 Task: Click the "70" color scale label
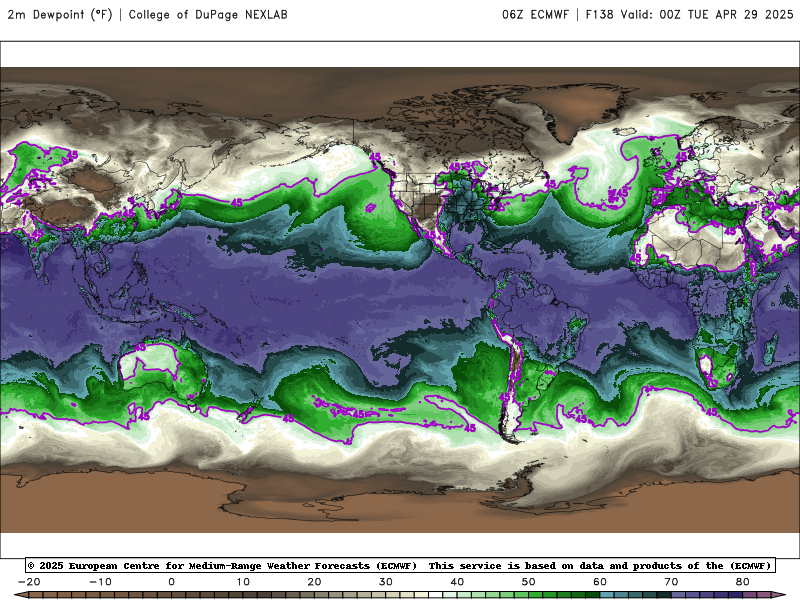[x=671, y=582]
